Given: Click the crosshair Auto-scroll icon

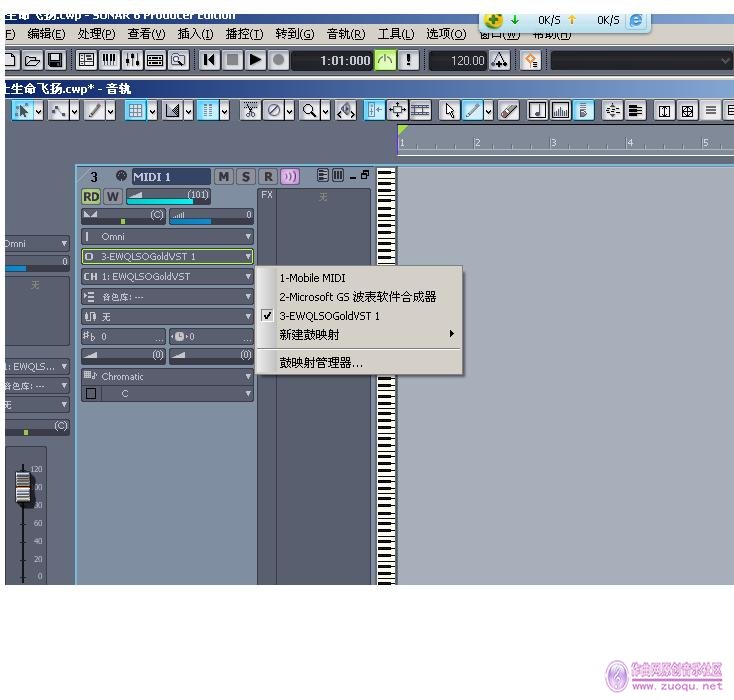Looking at the screenshot, I should coord(397,111).
